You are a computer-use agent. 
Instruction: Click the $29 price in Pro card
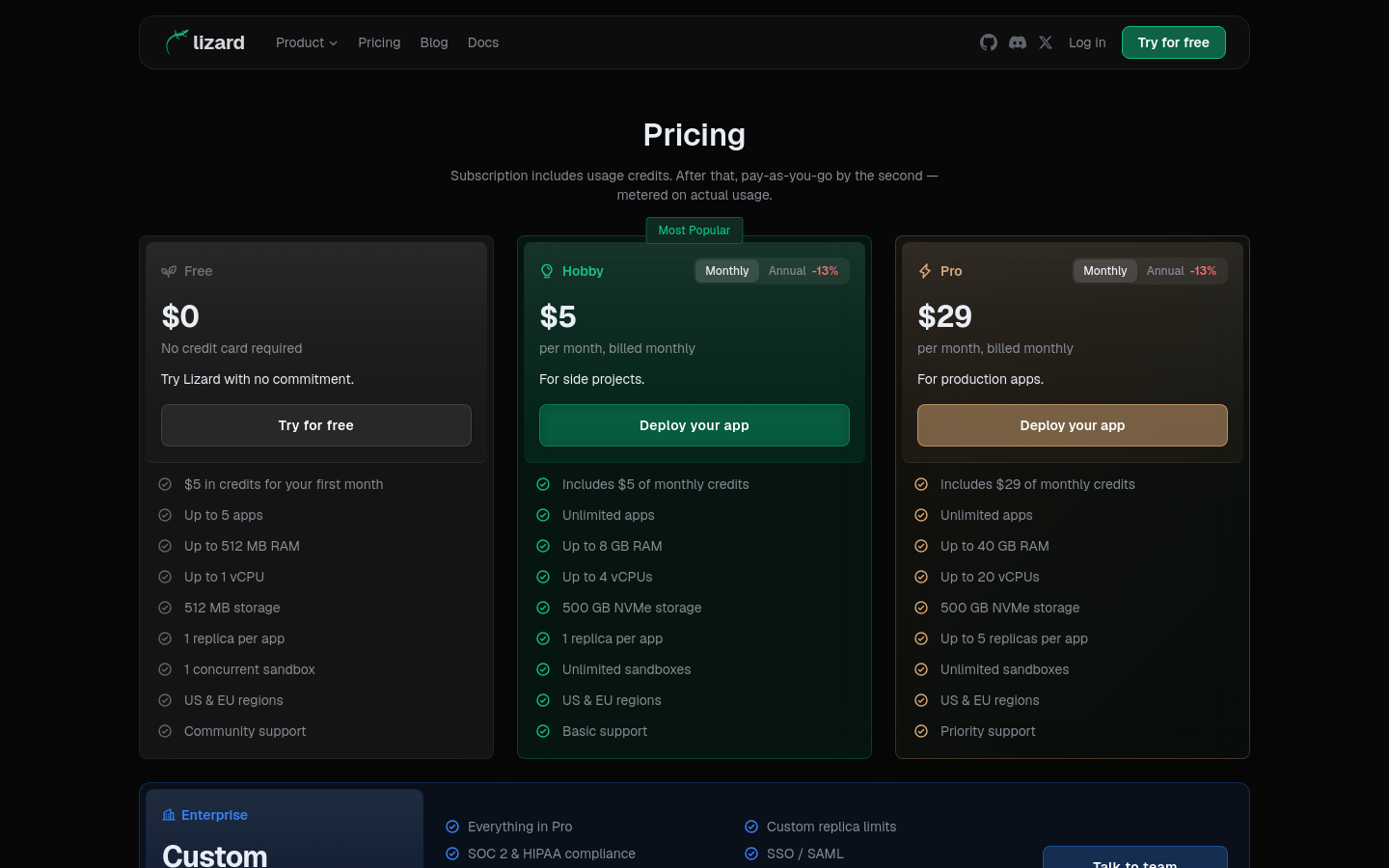(945, 316)
